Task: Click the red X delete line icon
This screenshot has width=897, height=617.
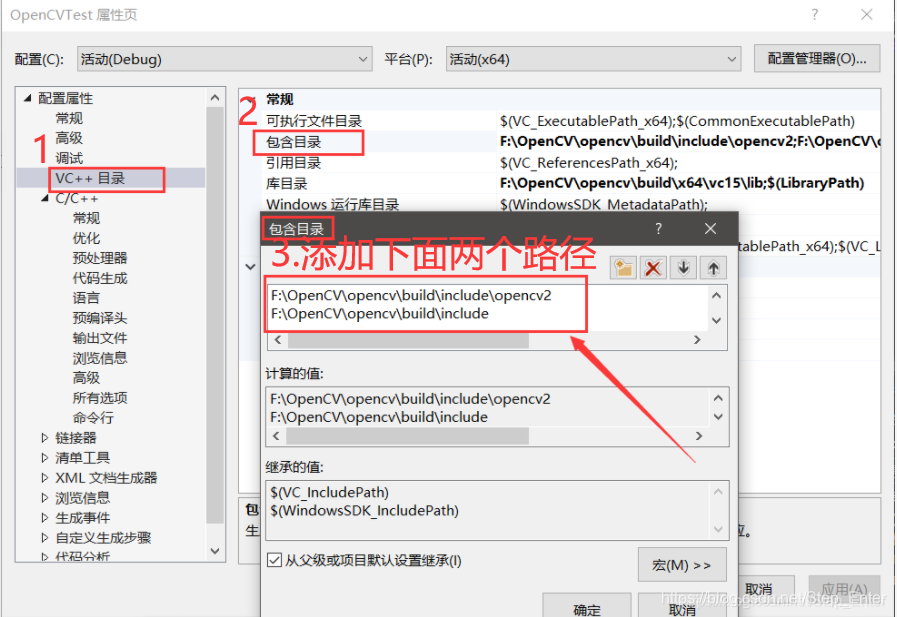Action: pos(653,268)
